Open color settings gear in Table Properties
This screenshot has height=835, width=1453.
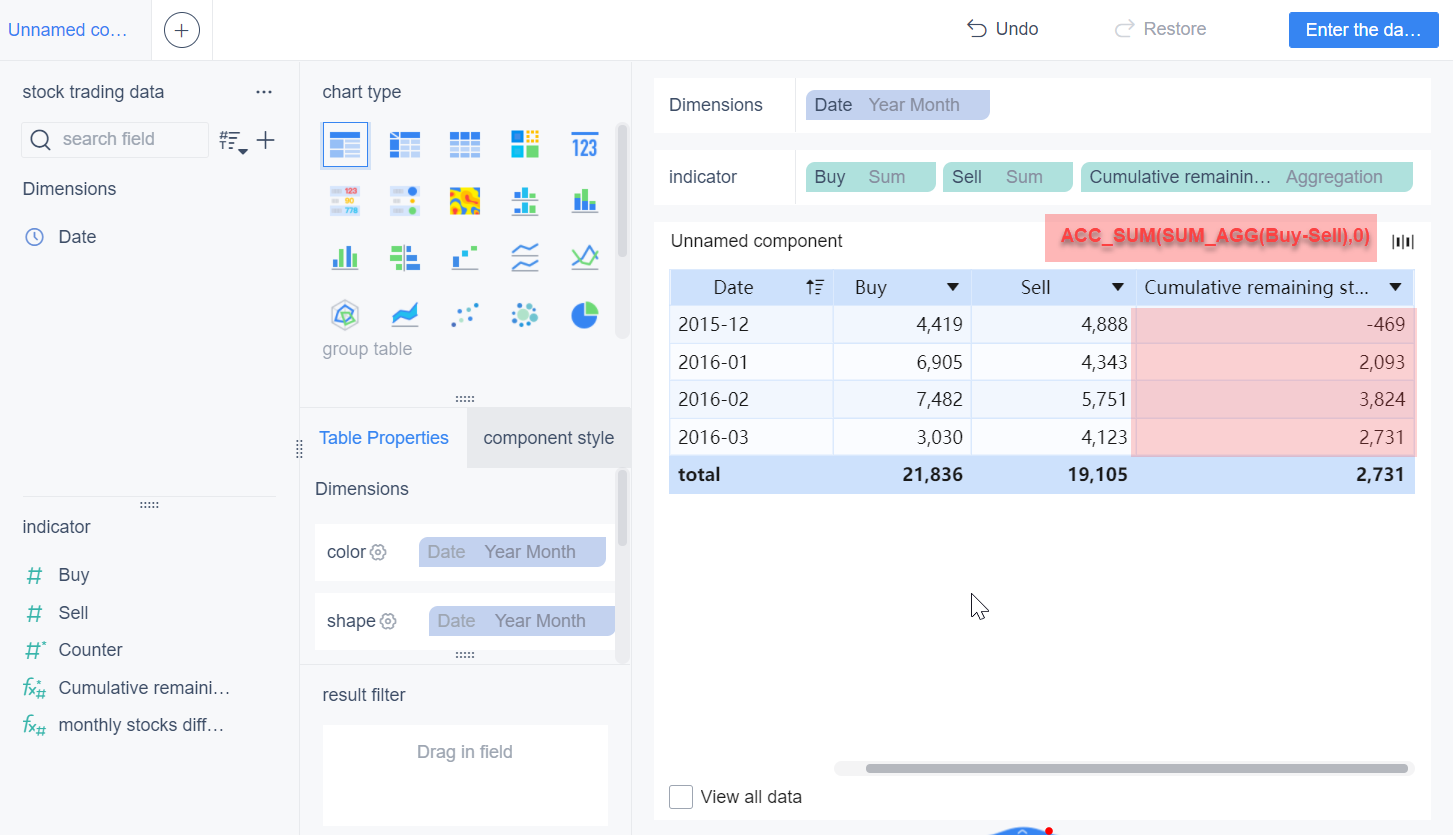[x=378, y=552]
